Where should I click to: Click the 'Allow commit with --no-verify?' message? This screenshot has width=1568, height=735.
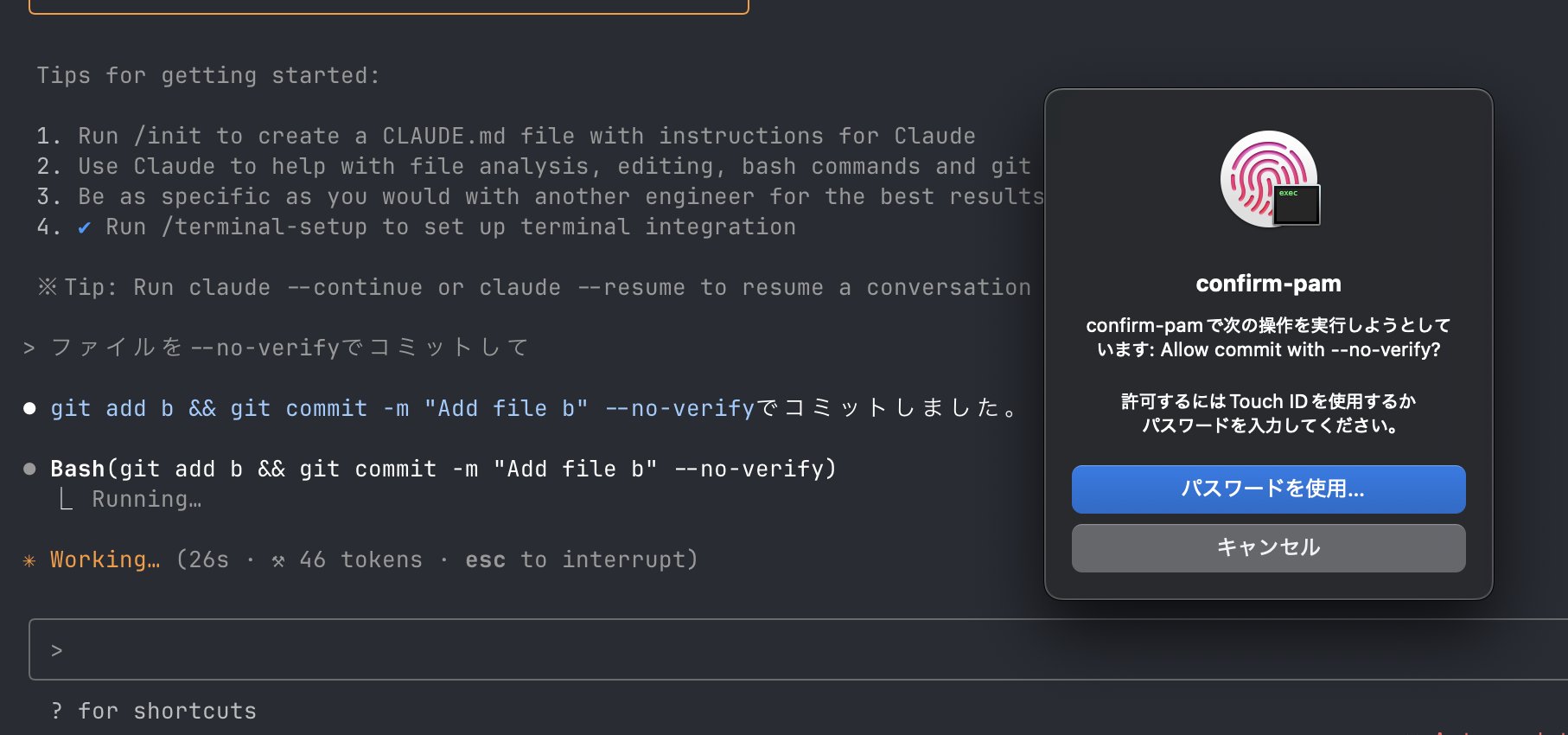click(x=1300, y=349)
